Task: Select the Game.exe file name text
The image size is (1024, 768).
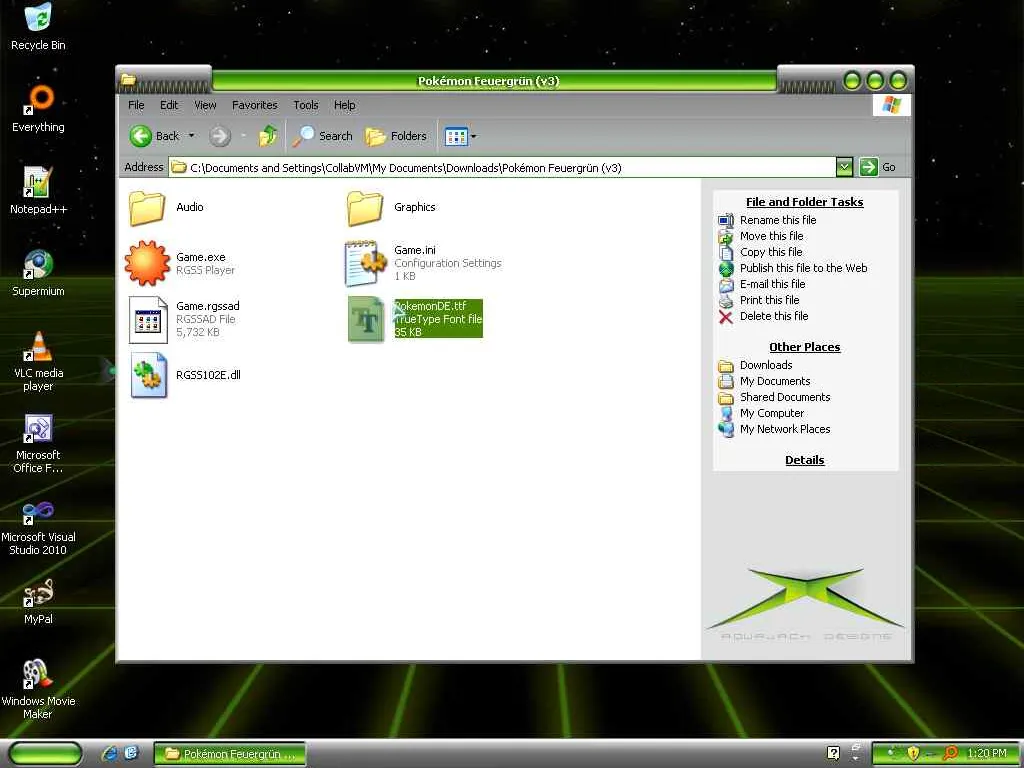Action: (200, 257)
